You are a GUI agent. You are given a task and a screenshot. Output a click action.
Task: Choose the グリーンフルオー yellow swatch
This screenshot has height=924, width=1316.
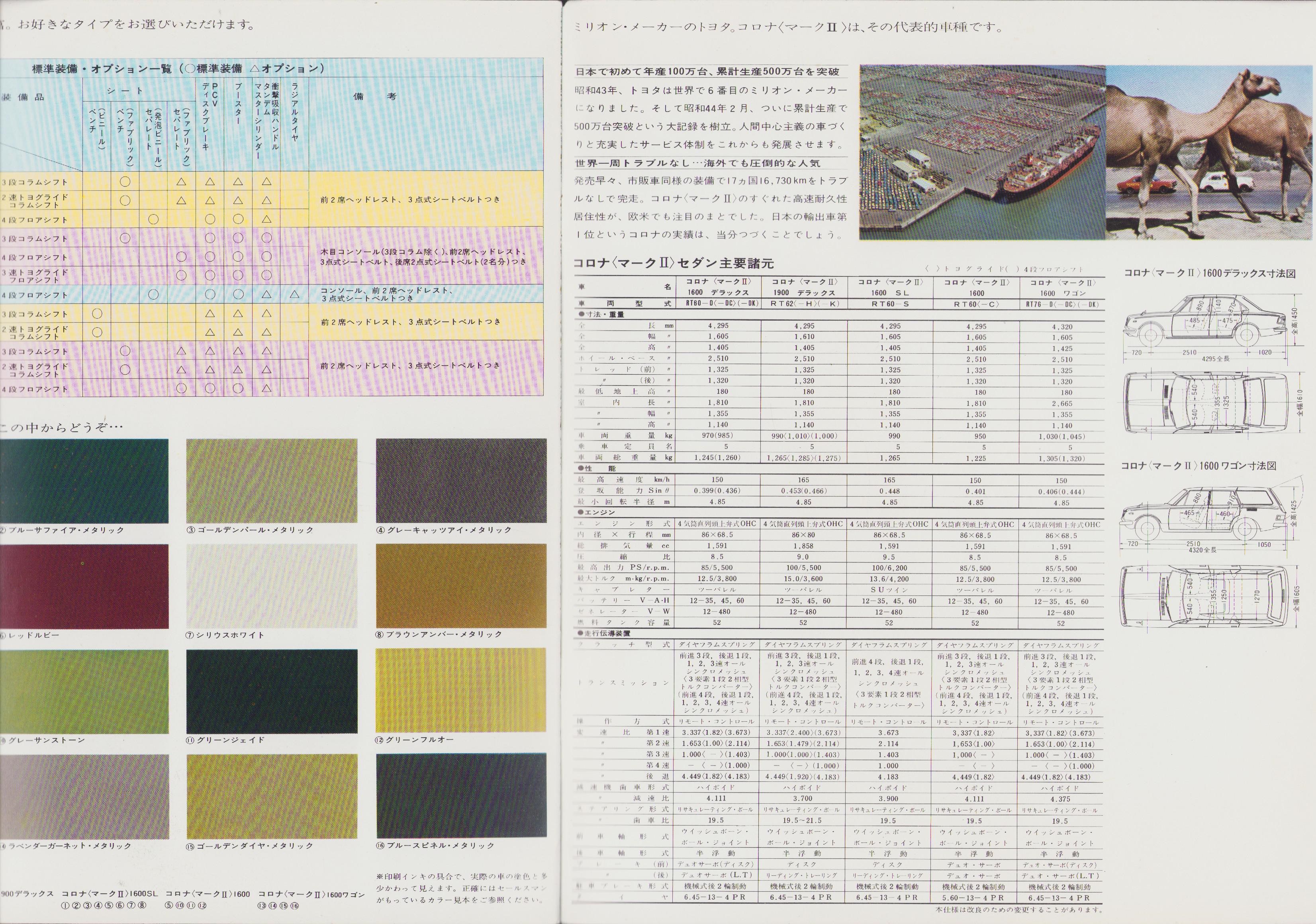coord(461,691)
